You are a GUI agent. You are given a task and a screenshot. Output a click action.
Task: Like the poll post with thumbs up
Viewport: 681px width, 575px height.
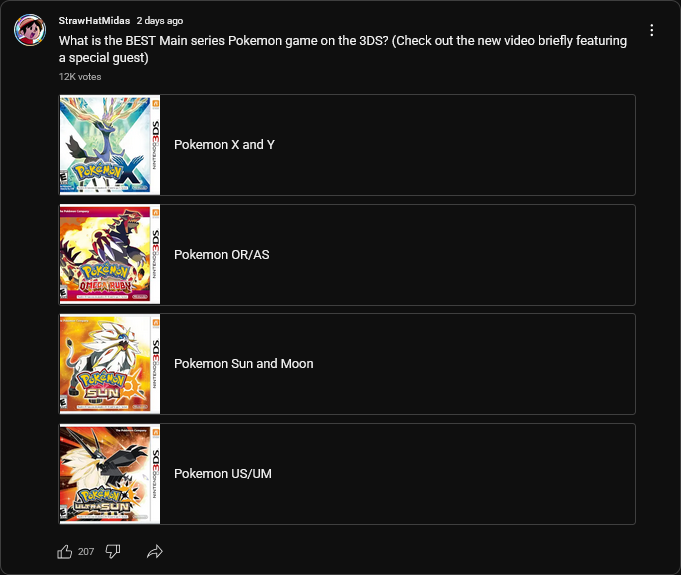[65, 552]
